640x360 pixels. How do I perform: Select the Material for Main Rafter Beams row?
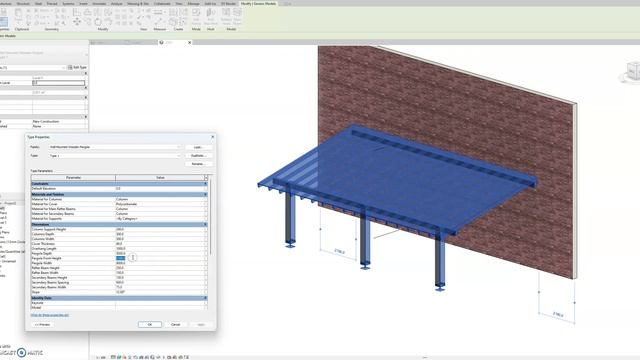(119, 209)
